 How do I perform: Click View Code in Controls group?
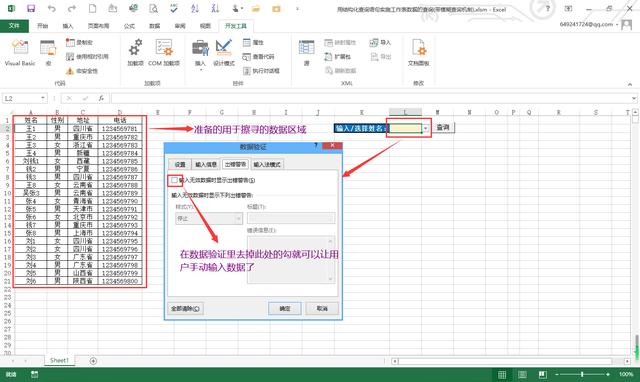(x=258, y=56)
